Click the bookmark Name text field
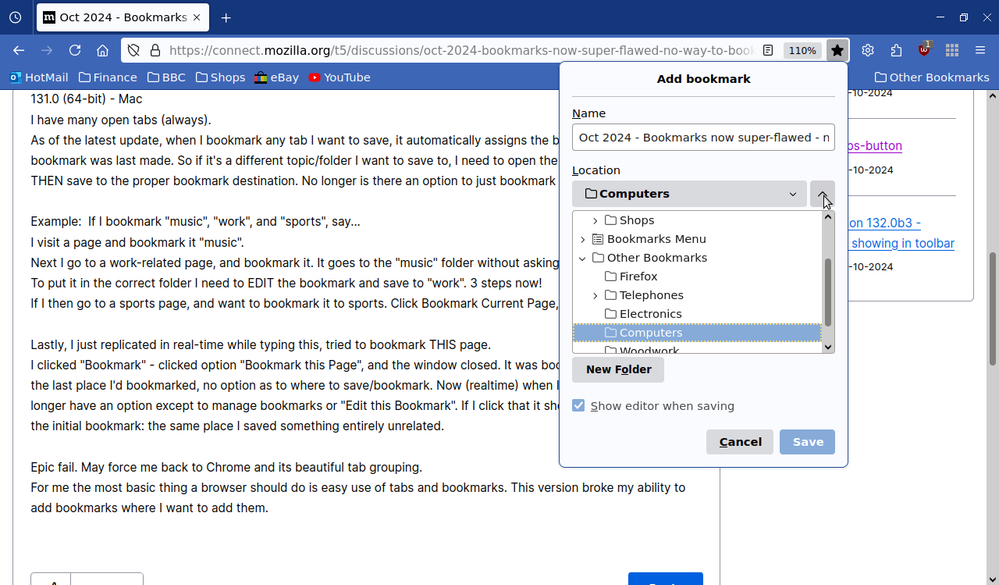 pos(703,137)
